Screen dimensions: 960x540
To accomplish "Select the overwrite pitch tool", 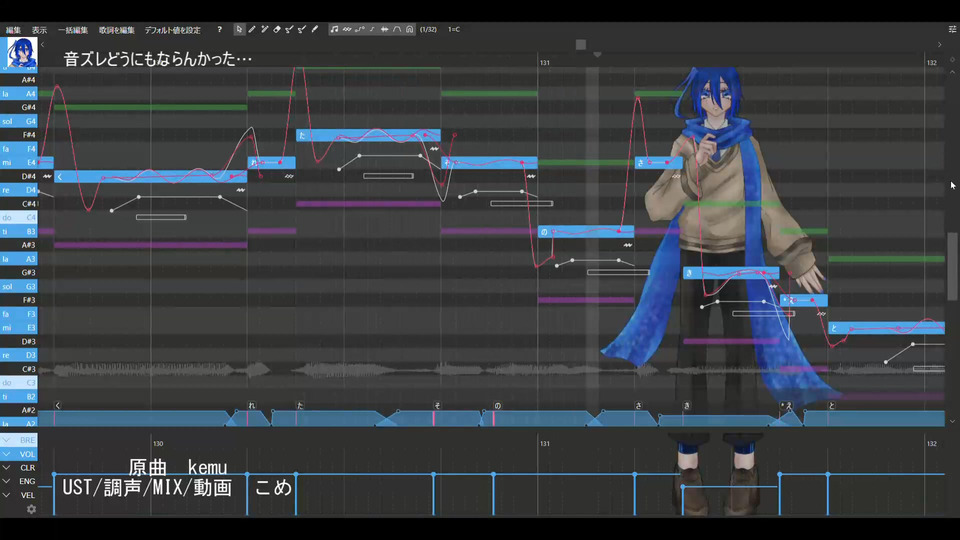I will click(x=302, y=29).
